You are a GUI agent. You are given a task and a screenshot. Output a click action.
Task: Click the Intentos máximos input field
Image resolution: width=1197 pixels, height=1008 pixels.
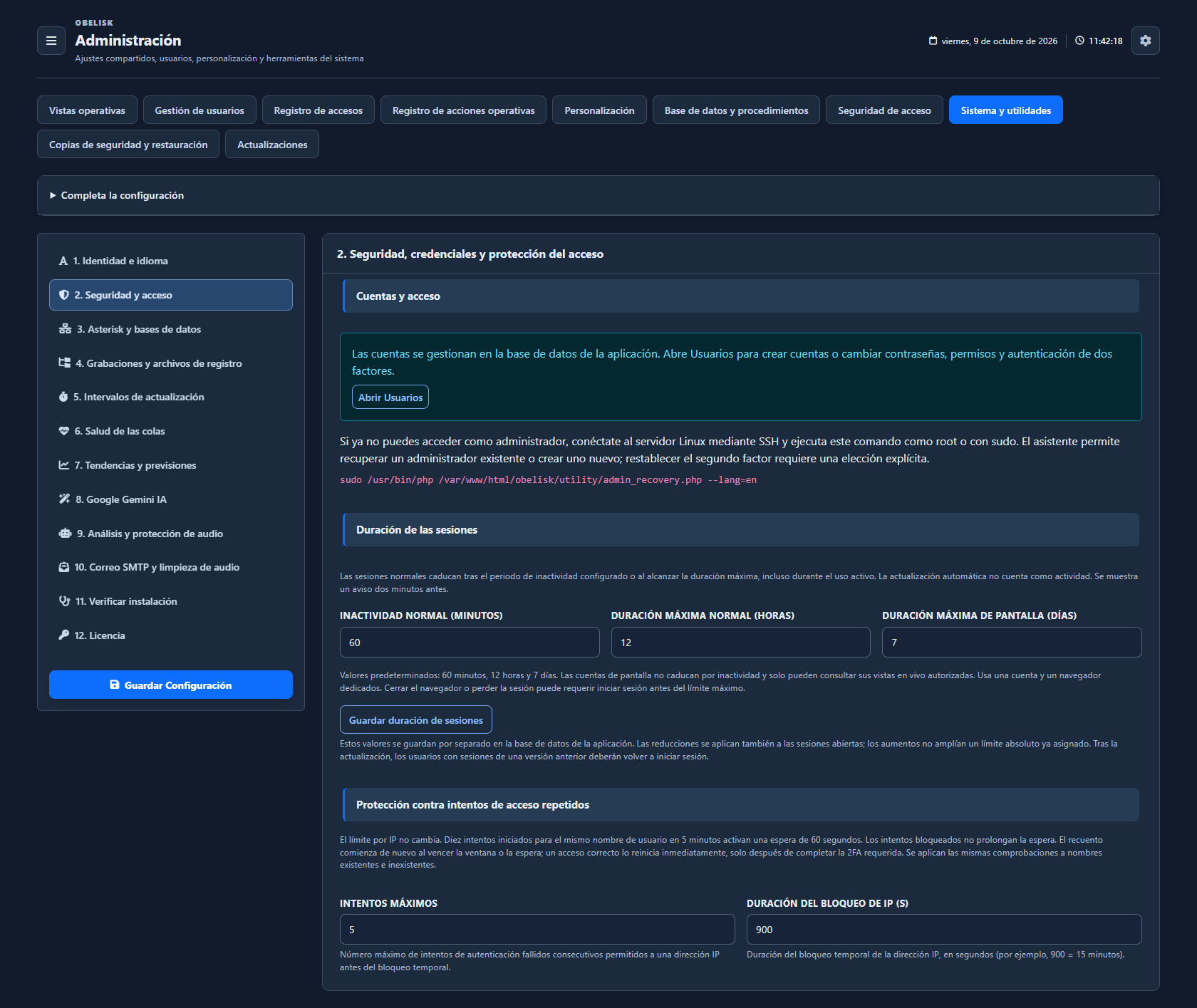[537, 930]
